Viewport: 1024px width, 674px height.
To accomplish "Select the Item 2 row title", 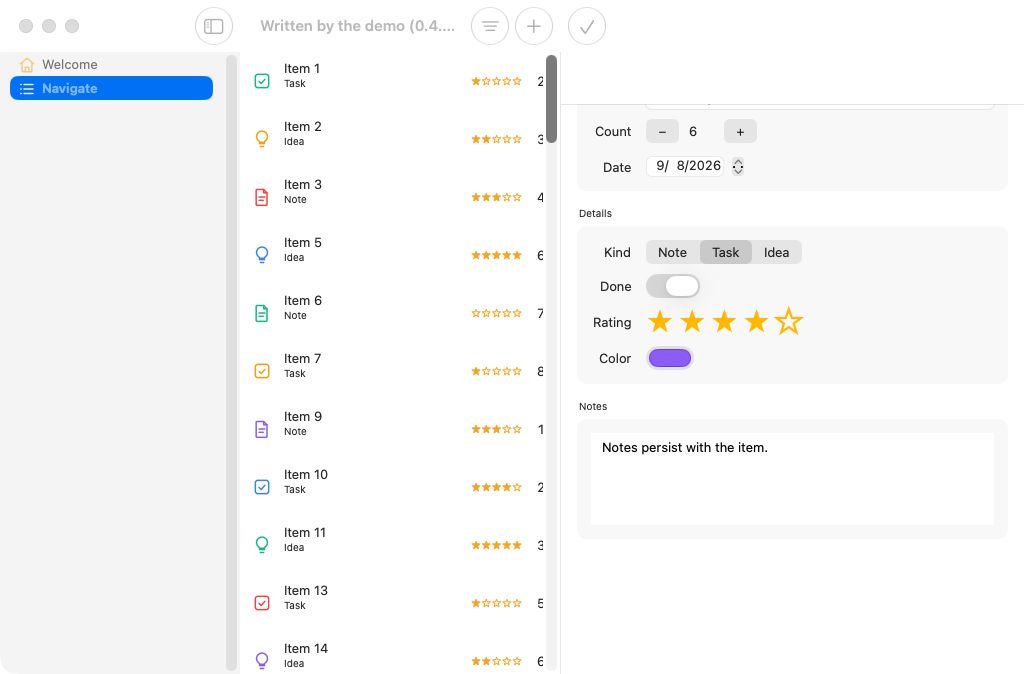I will tap(302, 127).
